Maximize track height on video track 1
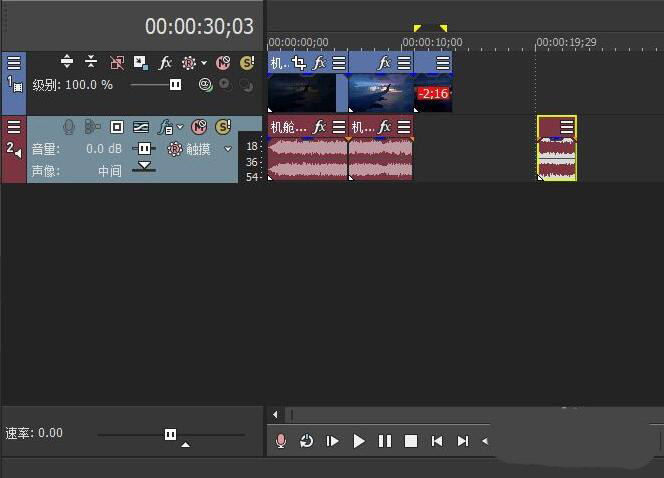The image size is (664, 478). [x=67, y=62]
